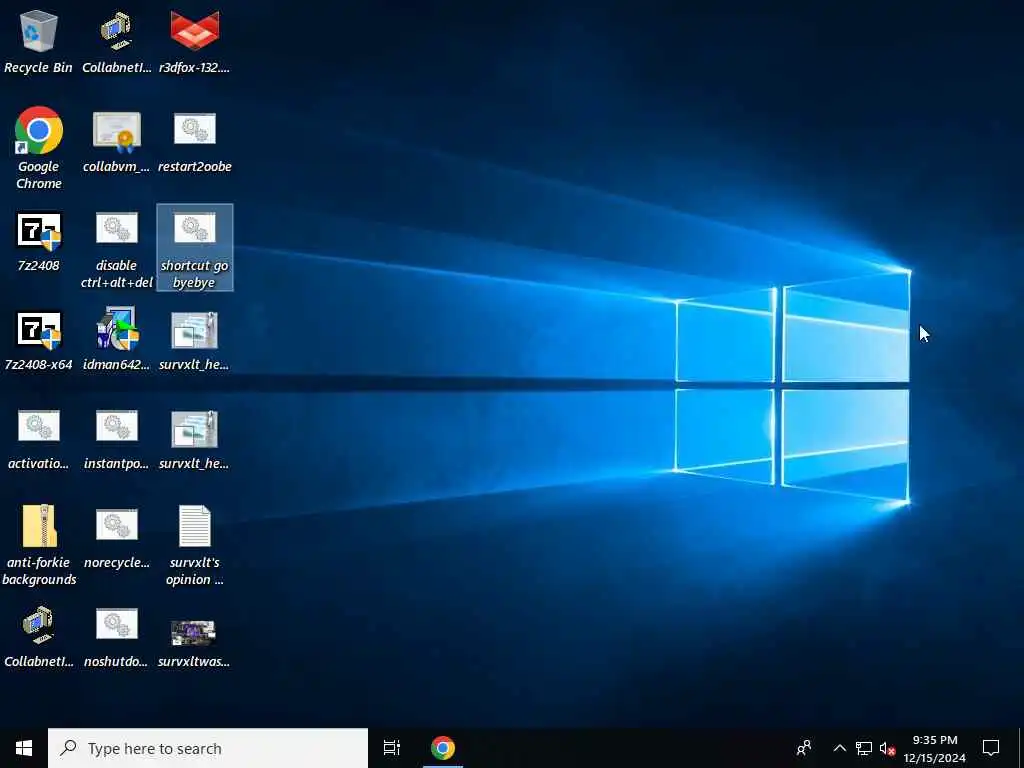Open the Windows Start menu
Screen dimensions: 1024x768
(24, 748)
